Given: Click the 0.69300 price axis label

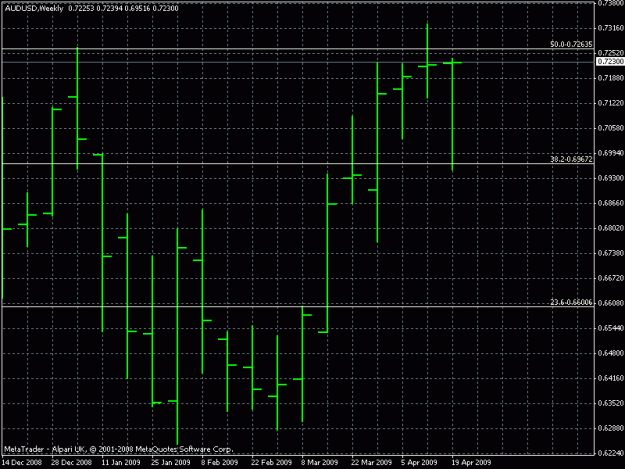Looking at the screenshot, I should click(610, 178).
